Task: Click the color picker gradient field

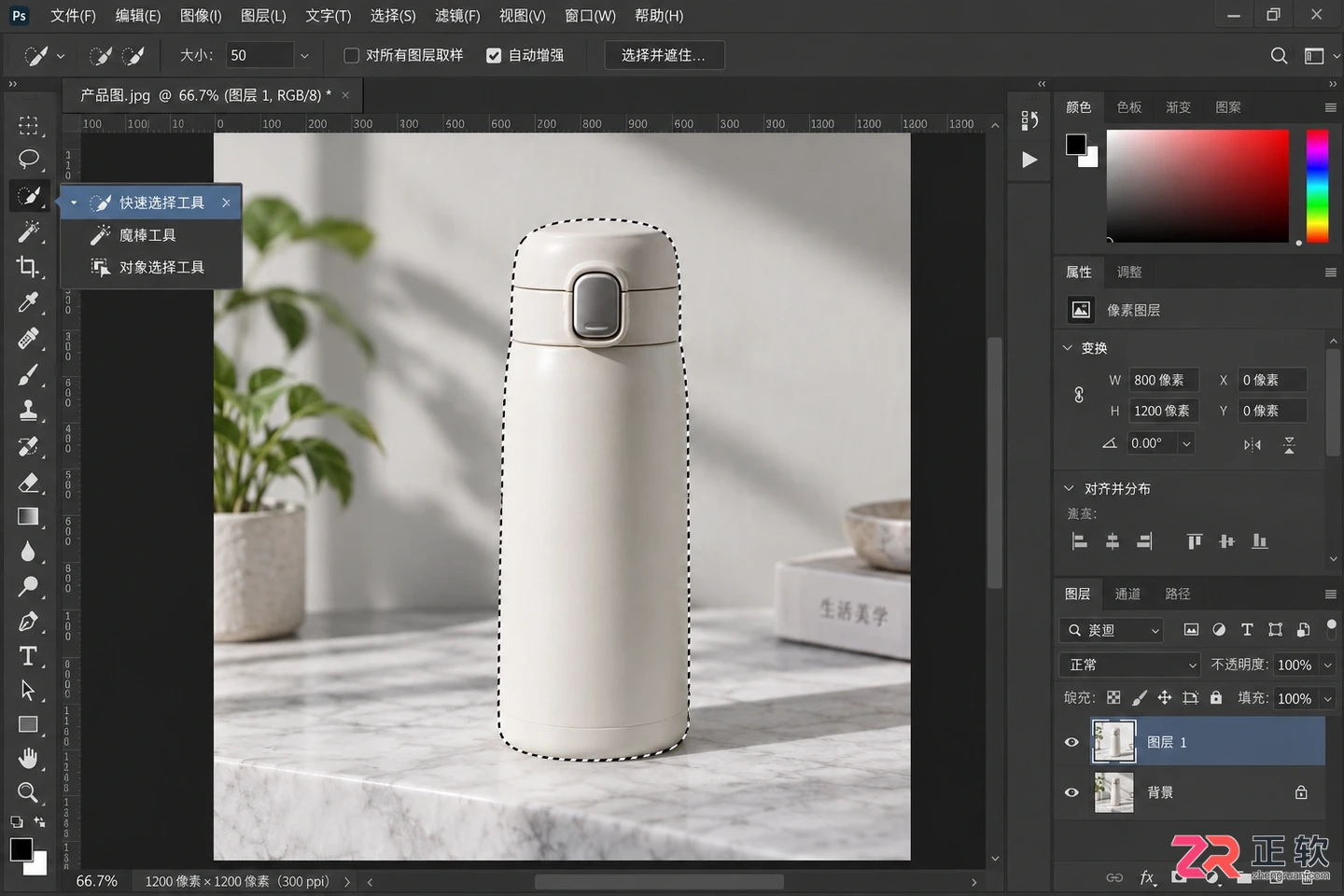Action: (1197, 186)
